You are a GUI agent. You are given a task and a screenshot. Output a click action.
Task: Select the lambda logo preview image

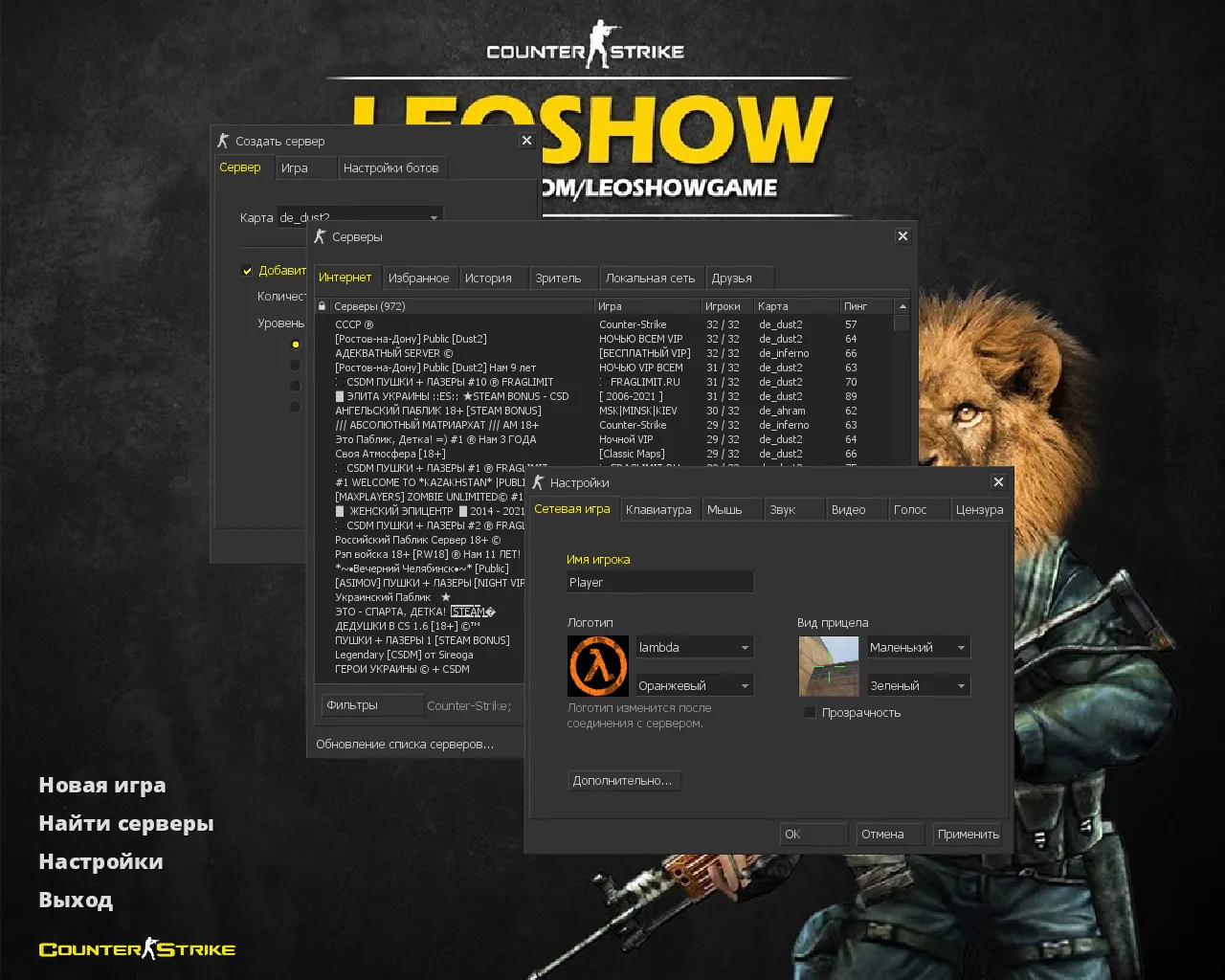click(598, 666)
